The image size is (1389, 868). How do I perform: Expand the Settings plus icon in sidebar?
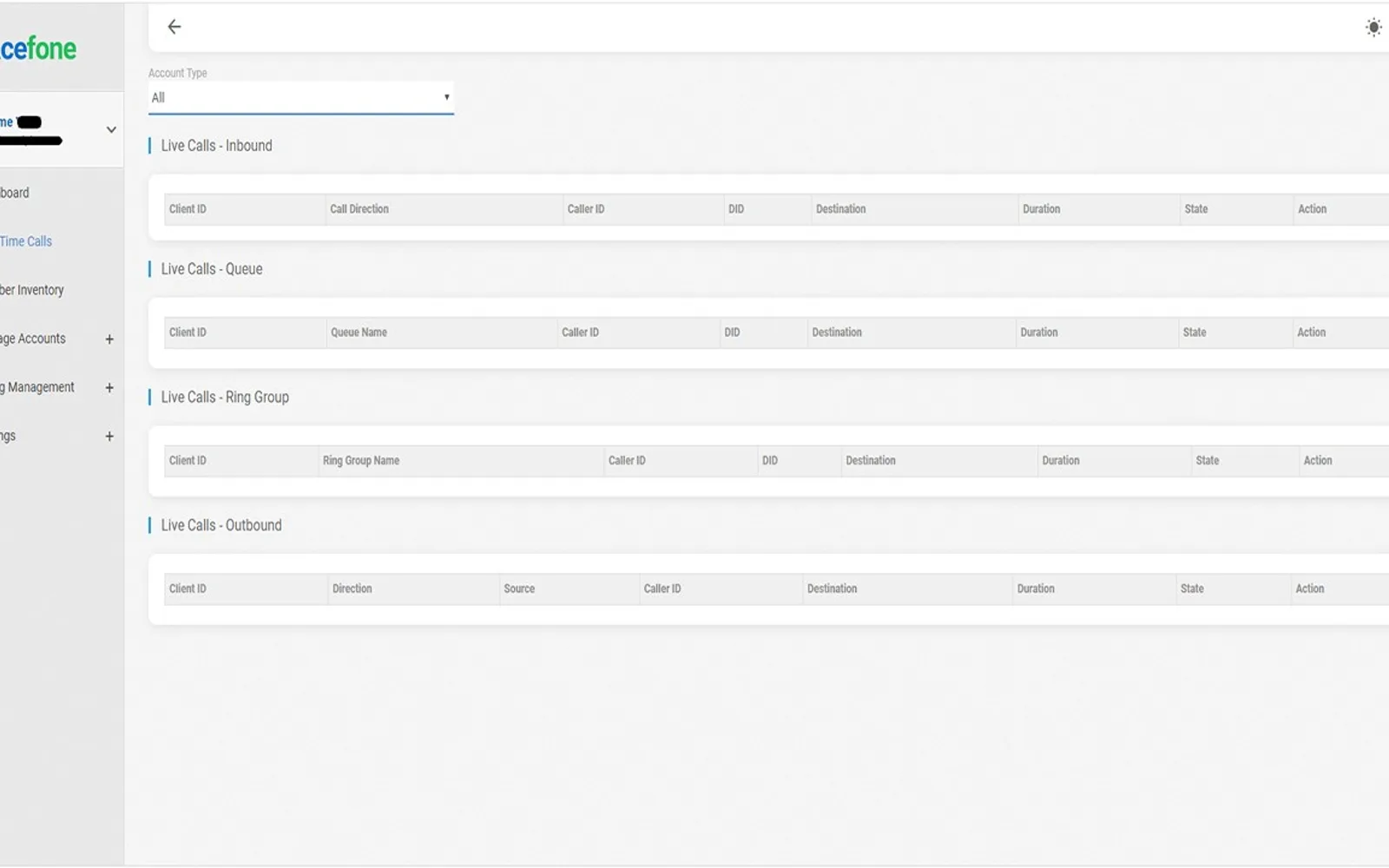coord(109,437)
